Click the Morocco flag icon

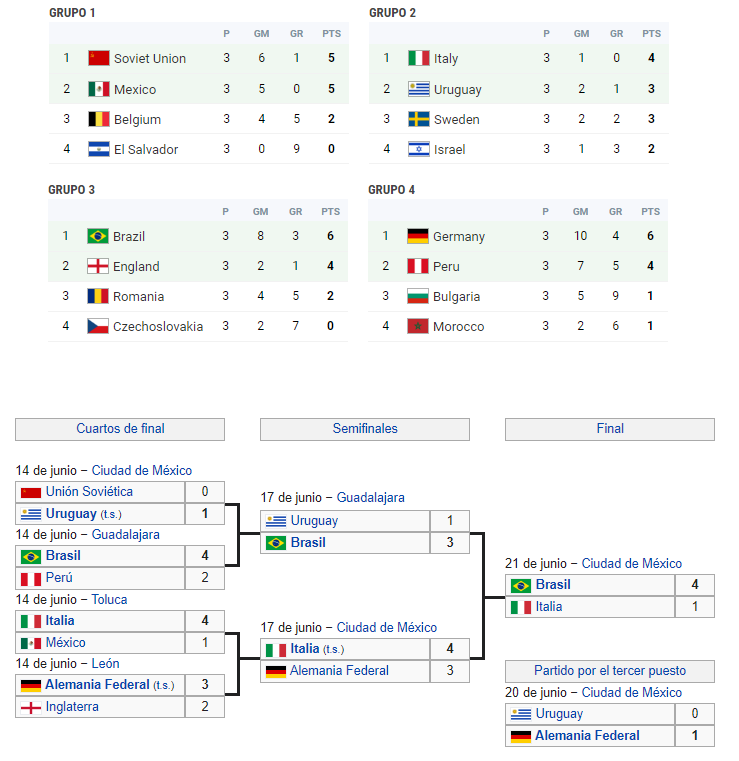(x=418, y=326)
